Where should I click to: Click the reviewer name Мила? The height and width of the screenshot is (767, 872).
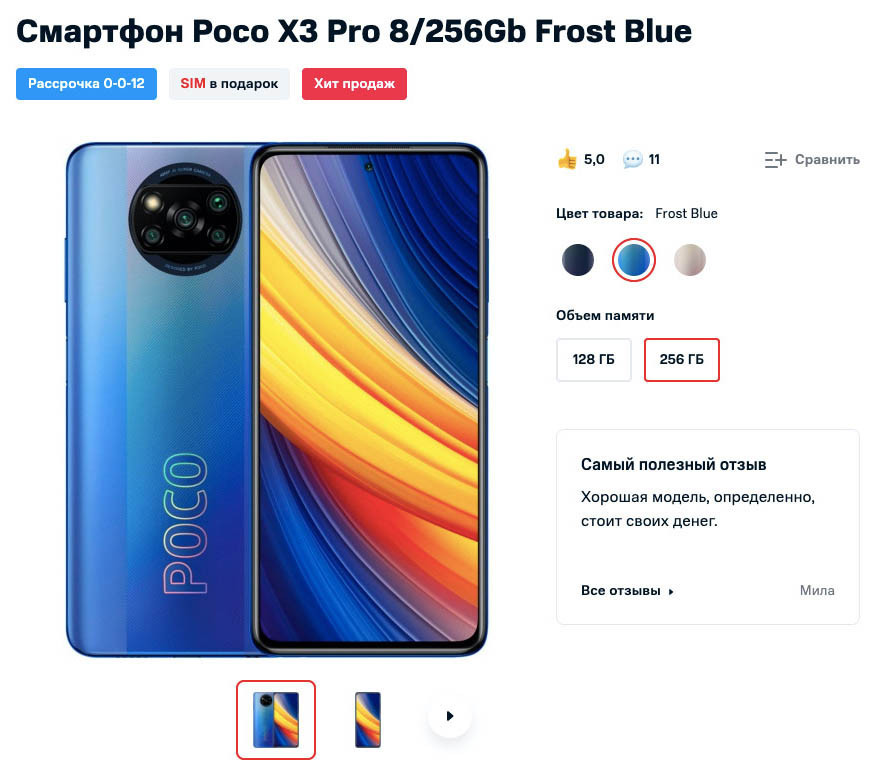coord(817,590)
